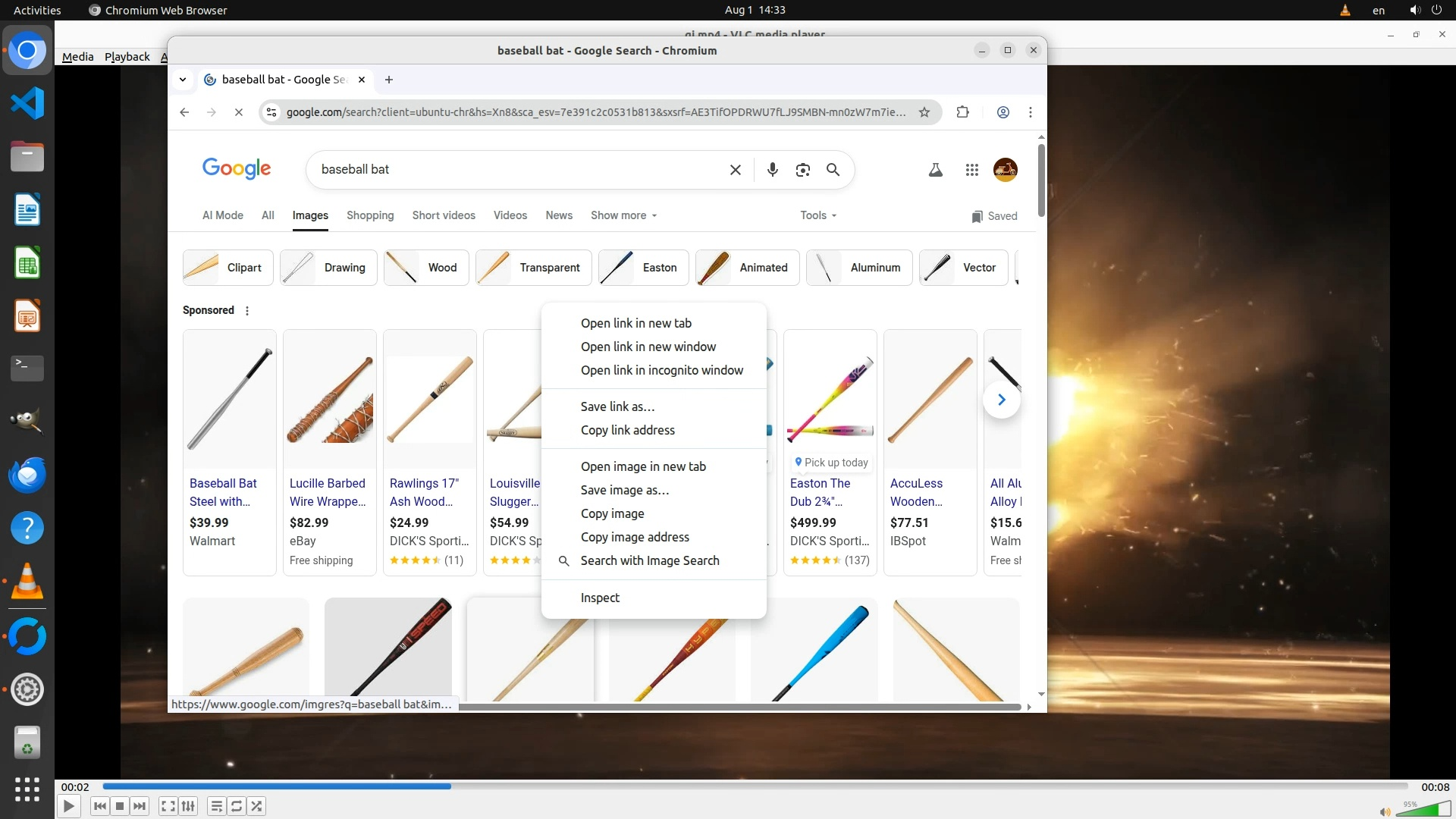Screen dimensions: 1456x819
Task: Open Google Lens image search icon
Action: click(802, 170)
